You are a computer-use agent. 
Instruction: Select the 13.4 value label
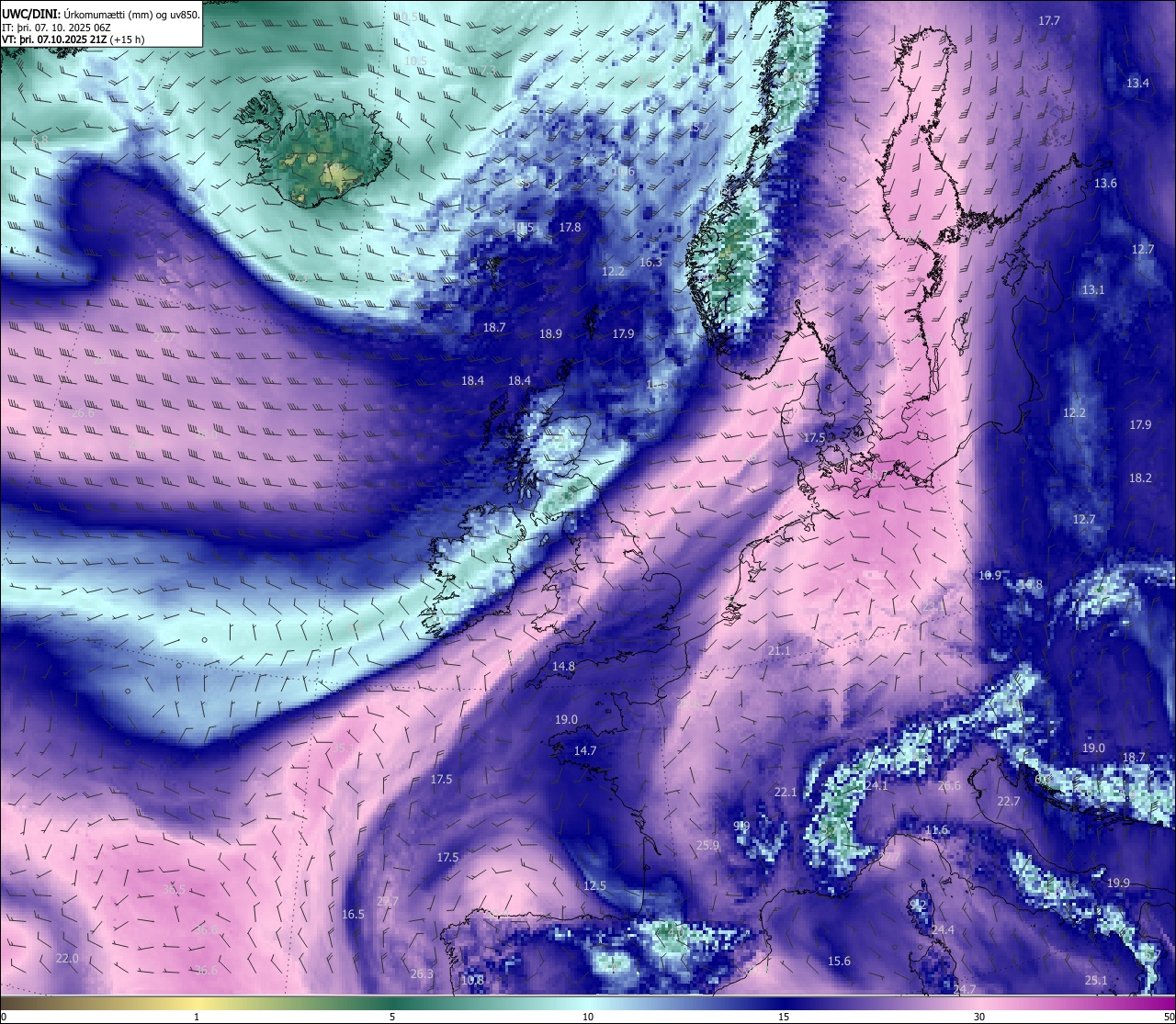click(1137, 83)
